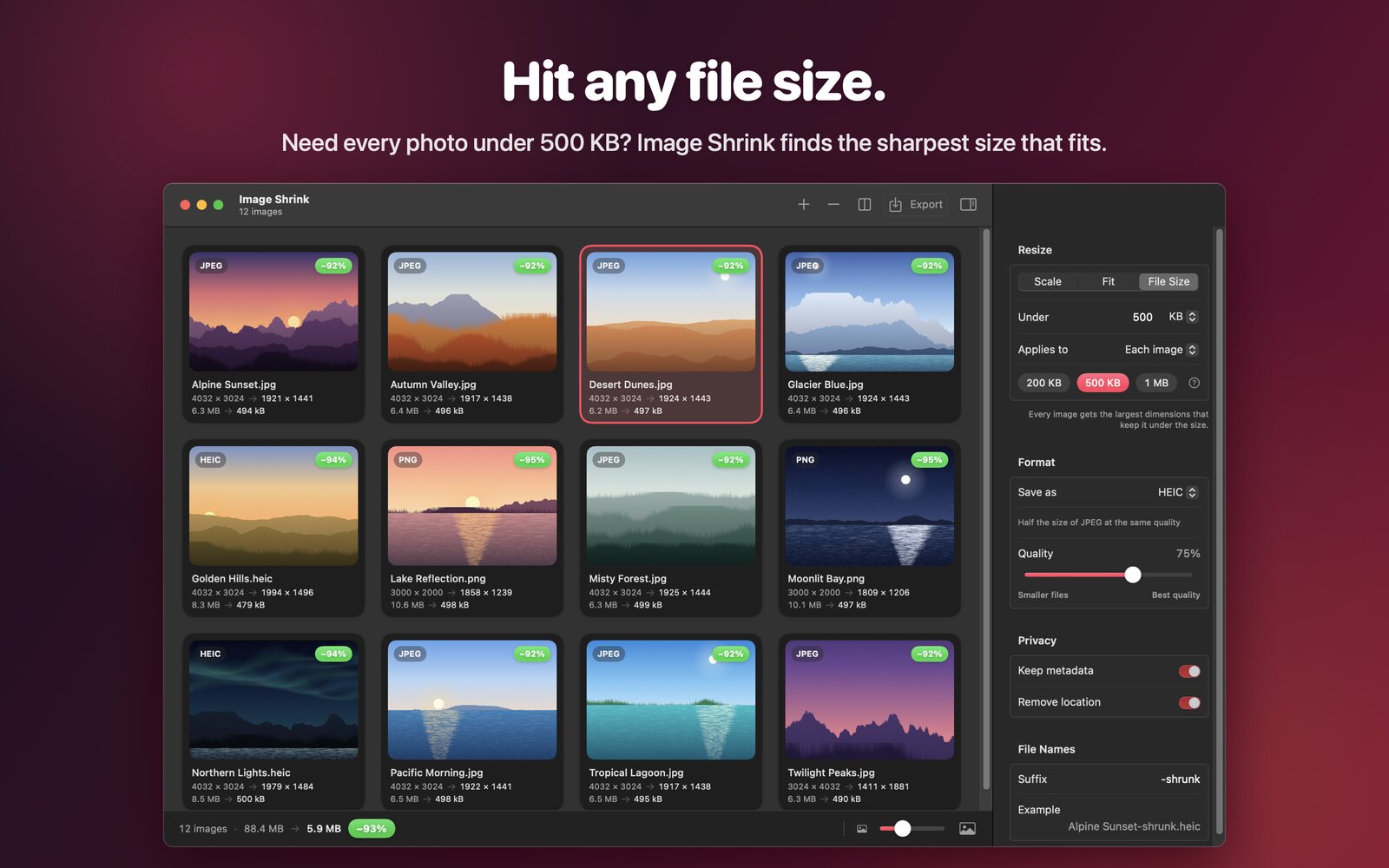1389x868 pixels.
Task: Click the Export button
Action: pyautogui.click(x=916, y=205)
